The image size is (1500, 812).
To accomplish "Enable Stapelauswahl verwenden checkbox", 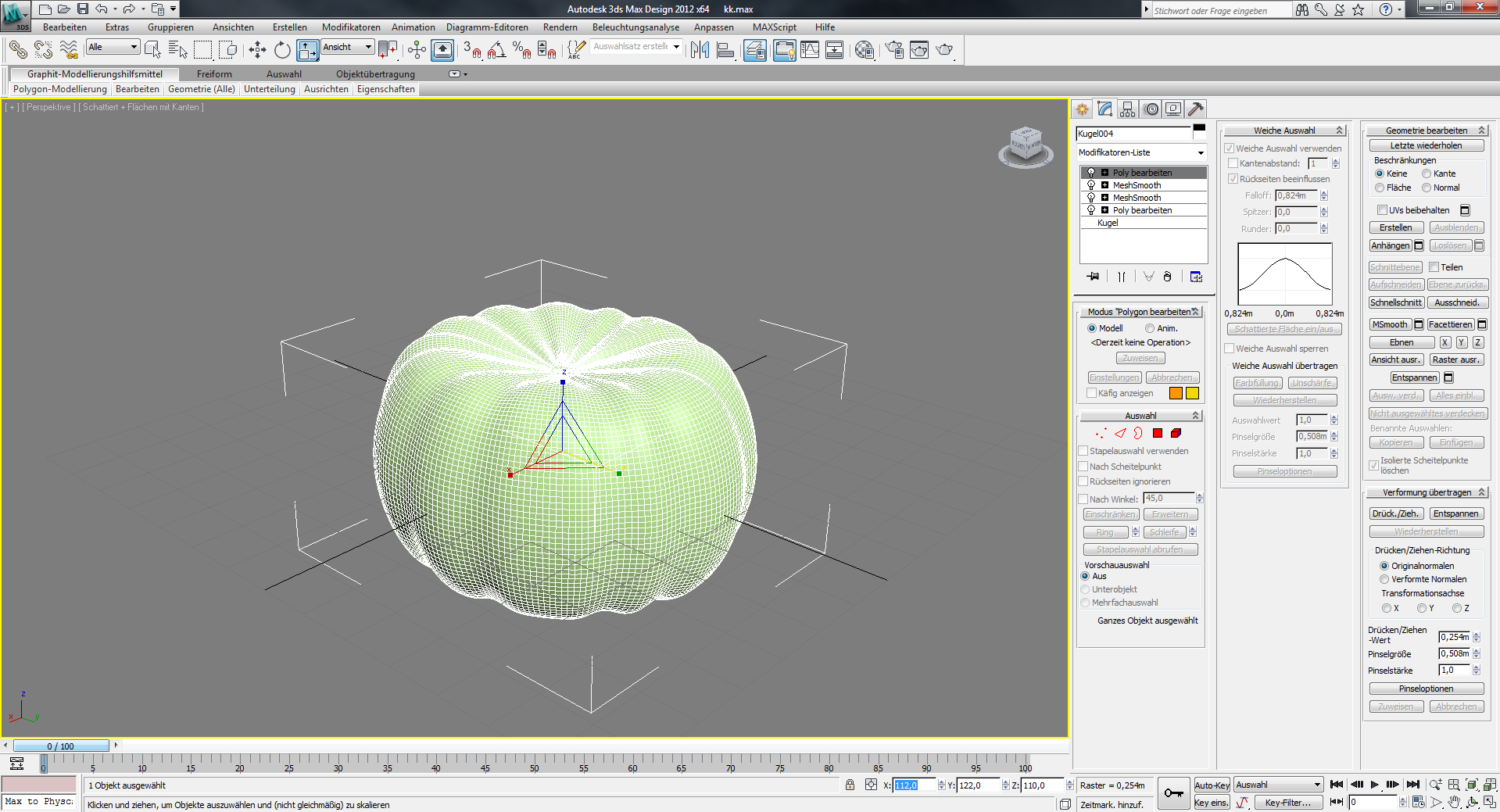I will pos(1083,451).
